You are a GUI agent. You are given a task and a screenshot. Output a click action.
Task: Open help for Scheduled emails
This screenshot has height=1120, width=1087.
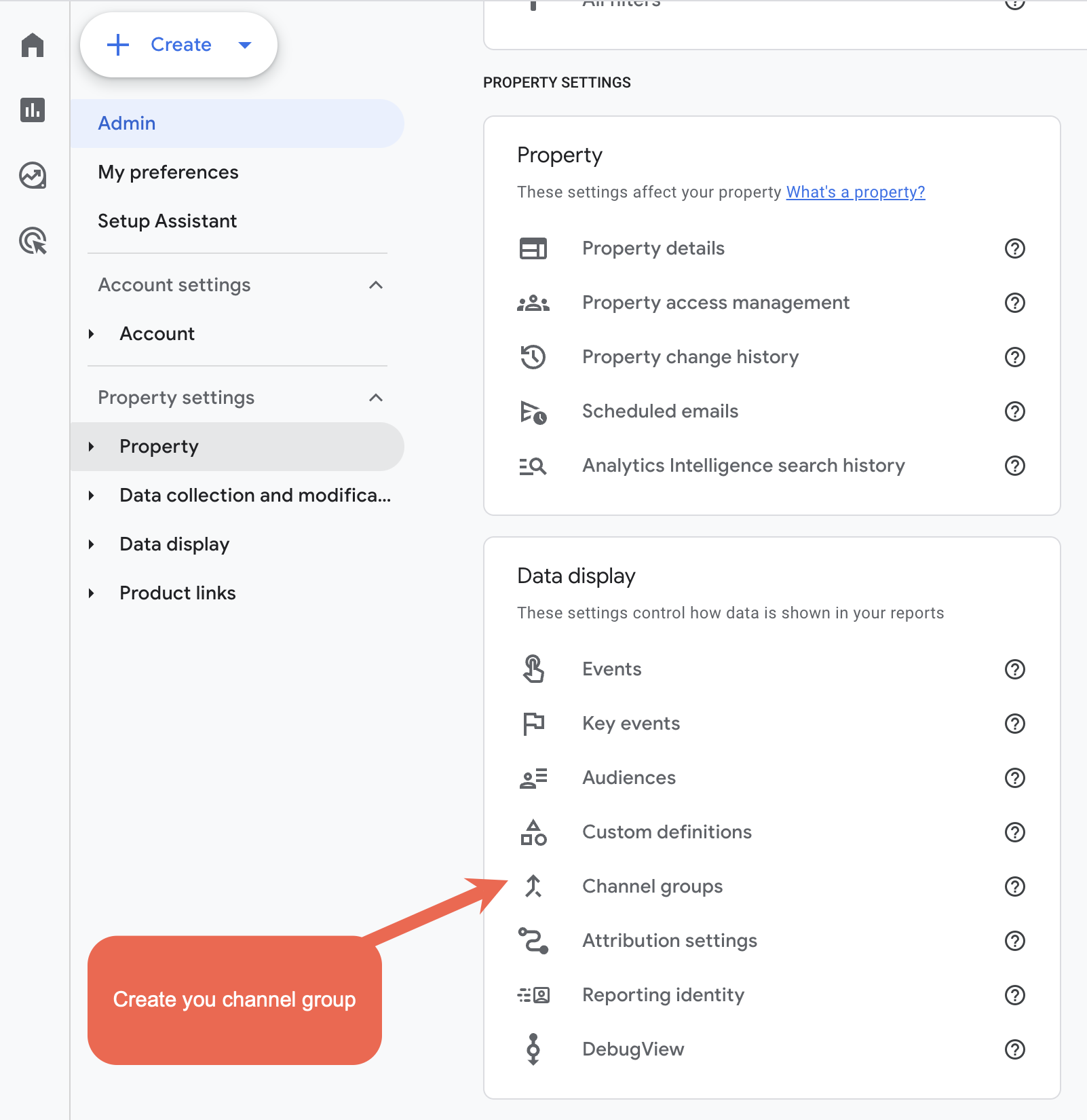point(1015,411)
